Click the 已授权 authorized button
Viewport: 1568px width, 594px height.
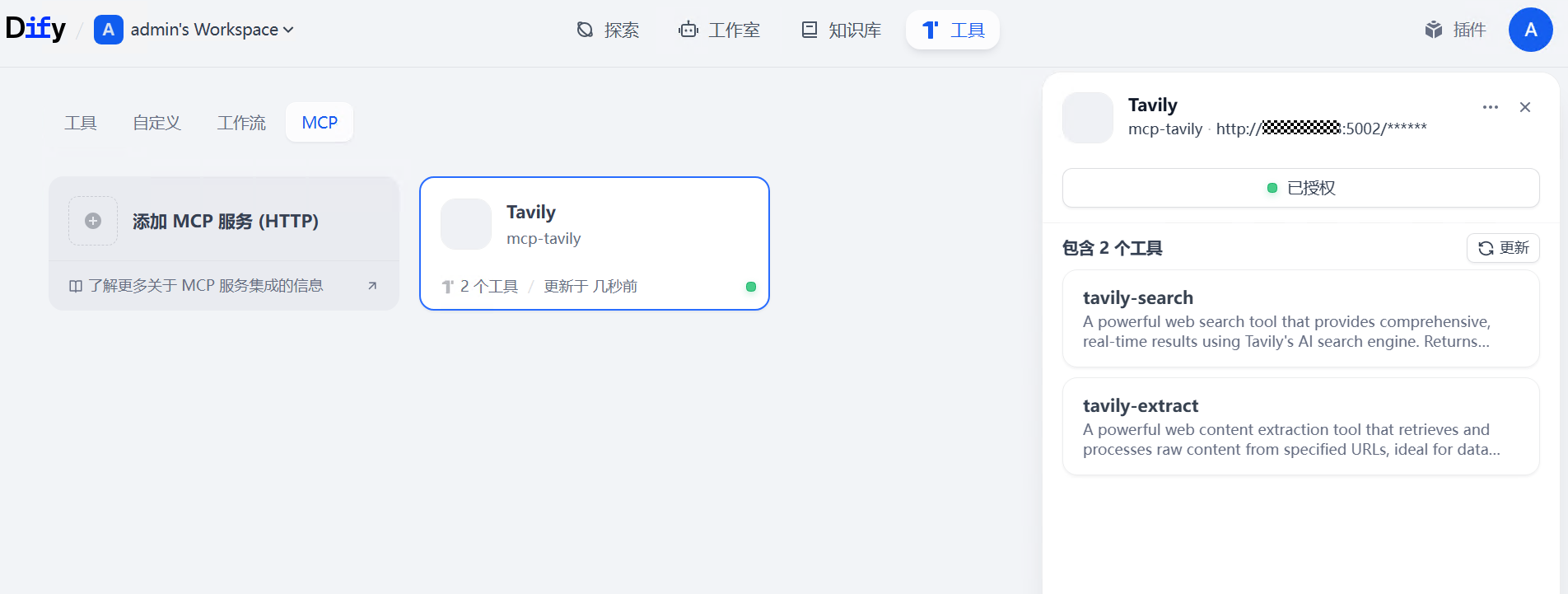pyautogui.click(x=1301, y=188)
